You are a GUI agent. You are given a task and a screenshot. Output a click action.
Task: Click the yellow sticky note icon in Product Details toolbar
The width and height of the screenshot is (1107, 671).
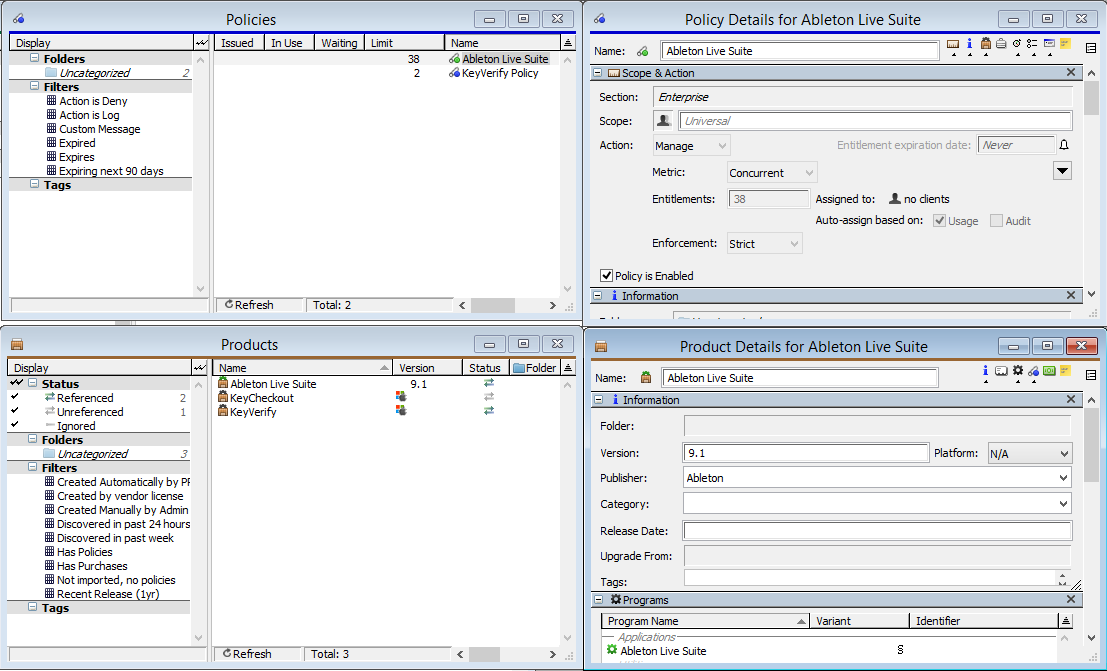point(1065,371)
